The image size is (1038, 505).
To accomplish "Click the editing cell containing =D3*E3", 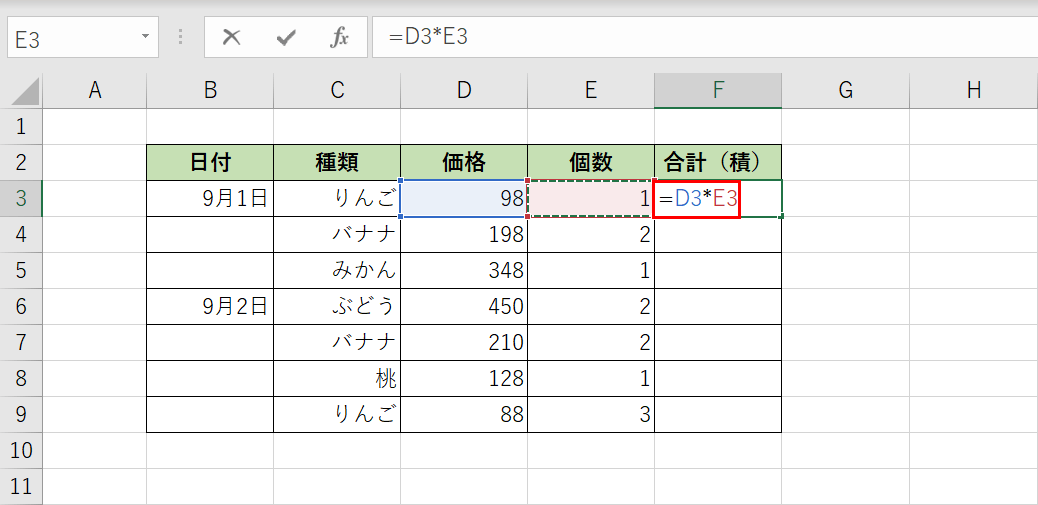I will coord(718,199).
